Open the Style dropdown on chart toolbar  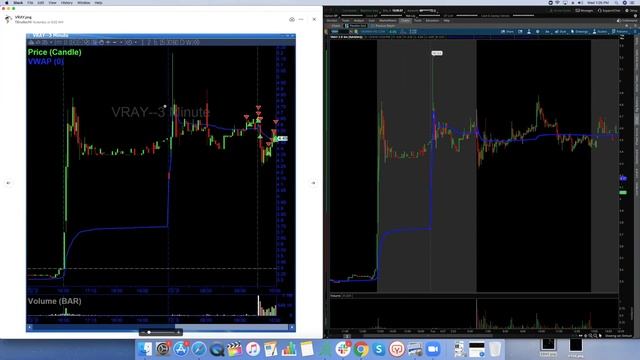pos(561,31)
